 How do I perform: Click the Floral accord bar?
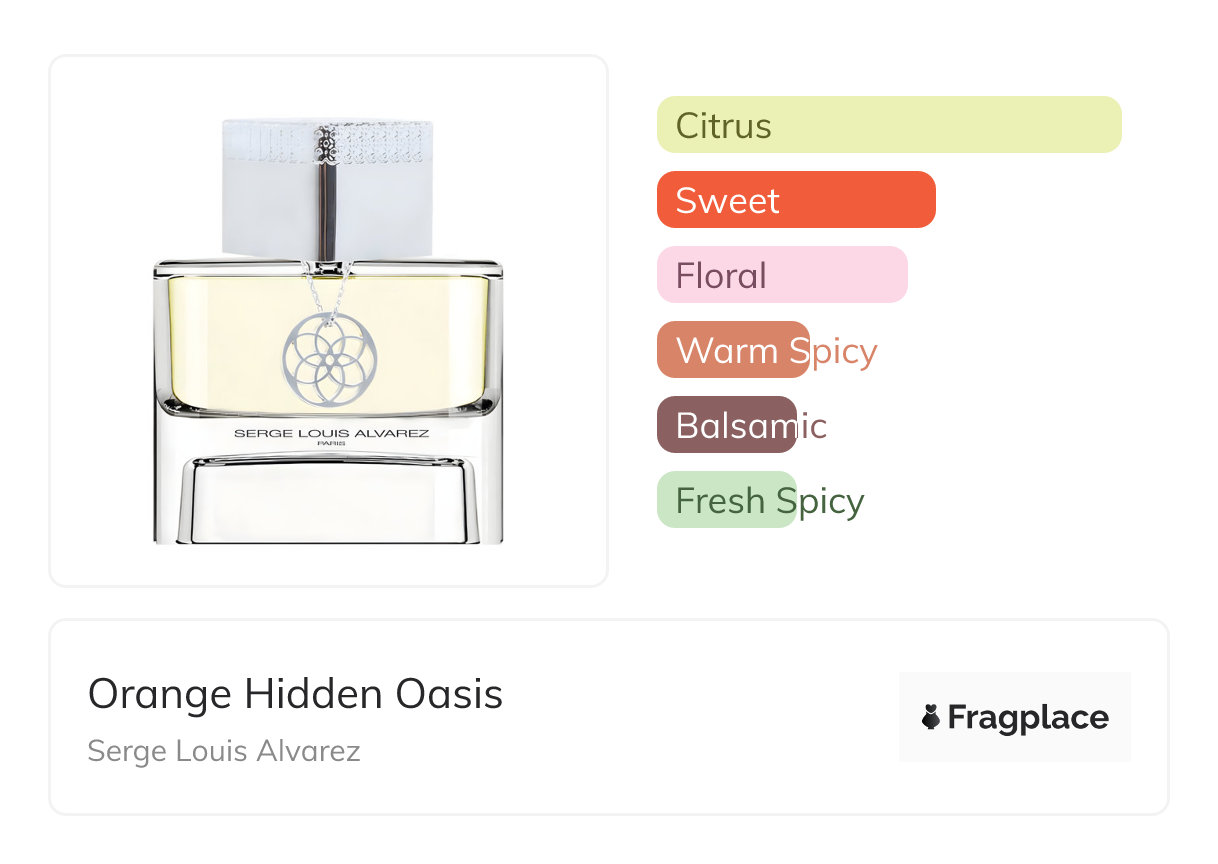tap(782, 275)
